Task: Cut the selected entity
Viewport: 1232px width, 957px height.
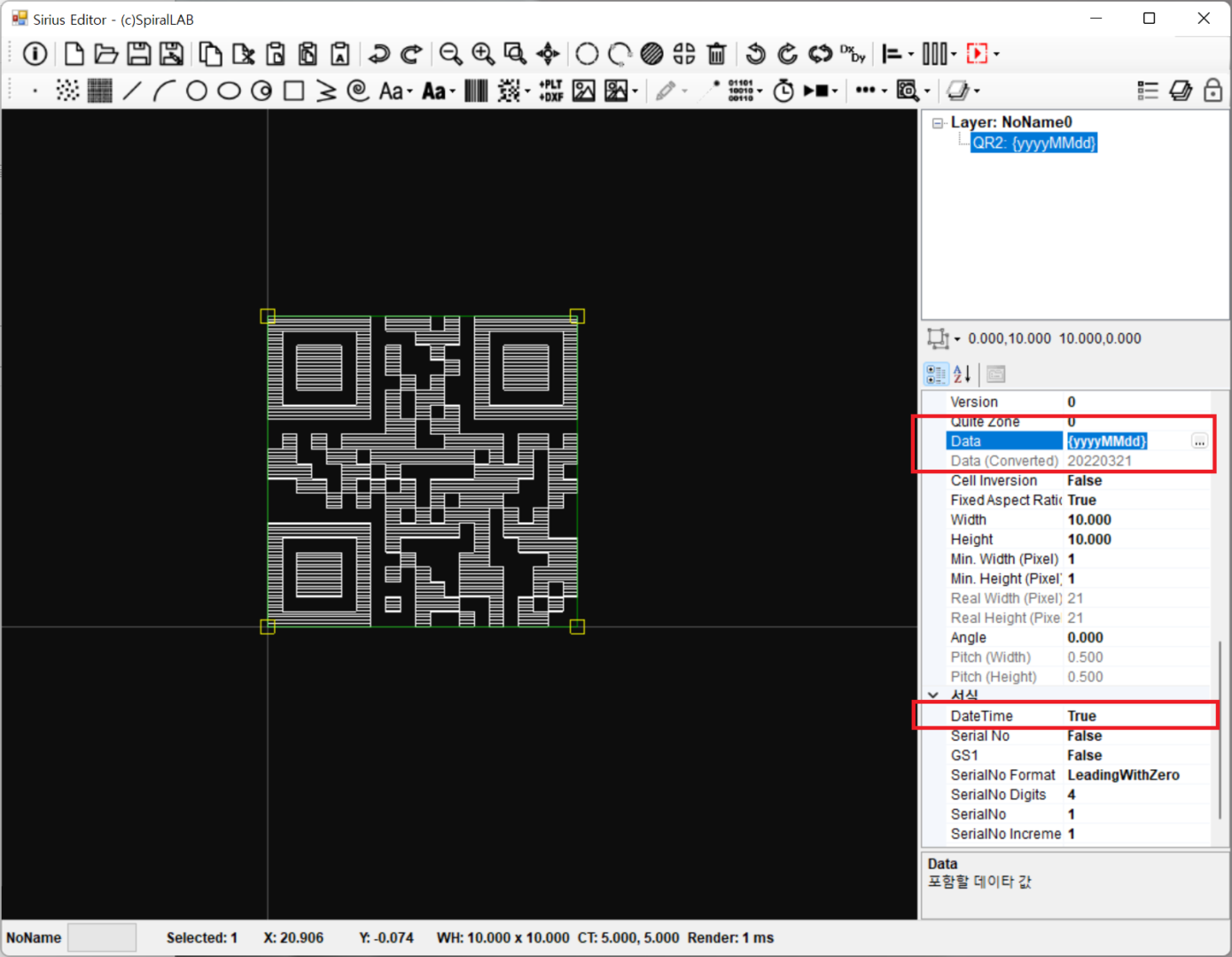Action: (243, 54)
